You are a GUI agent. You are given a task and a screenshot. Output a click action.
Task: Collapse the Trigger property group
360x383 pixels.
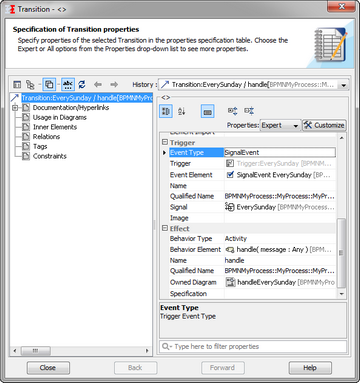[x=165, y=142]
